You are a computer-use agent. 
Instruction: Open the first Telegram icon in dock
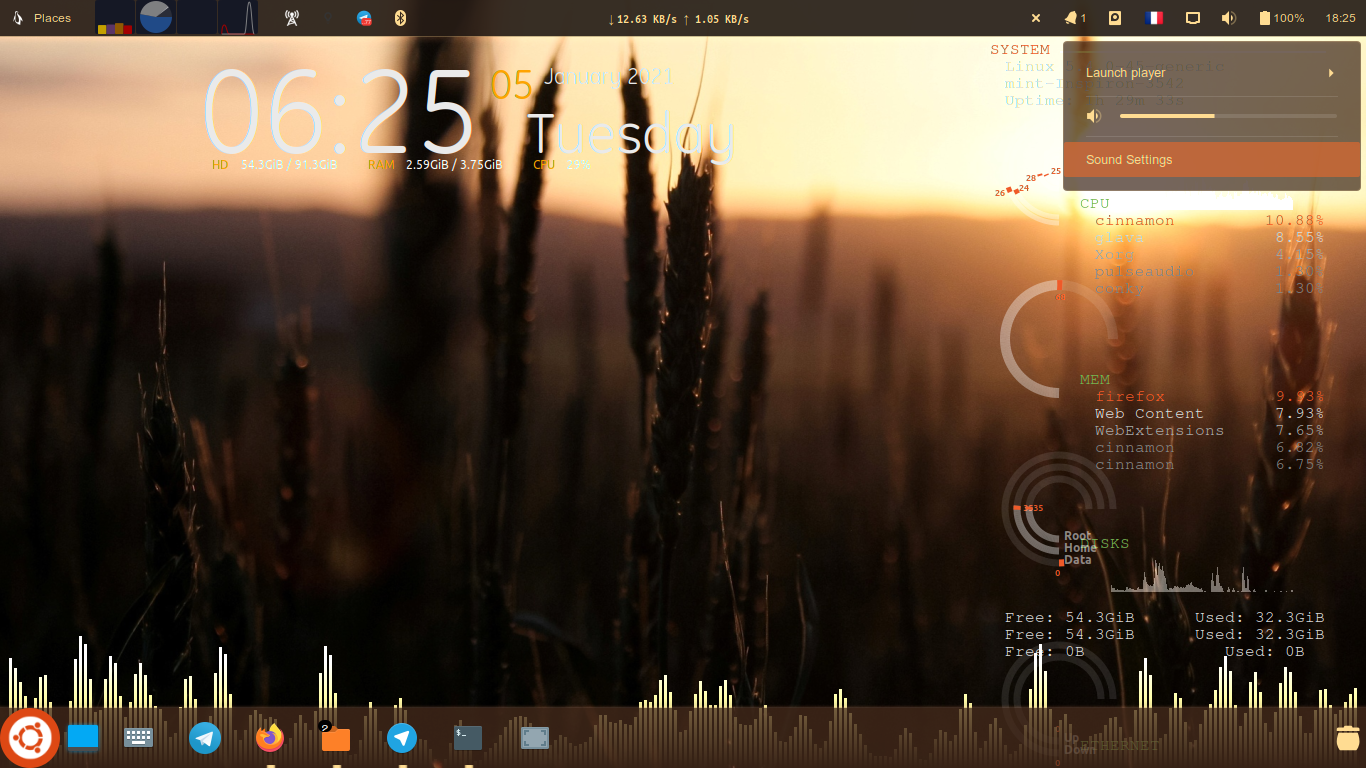pos(205,738)
